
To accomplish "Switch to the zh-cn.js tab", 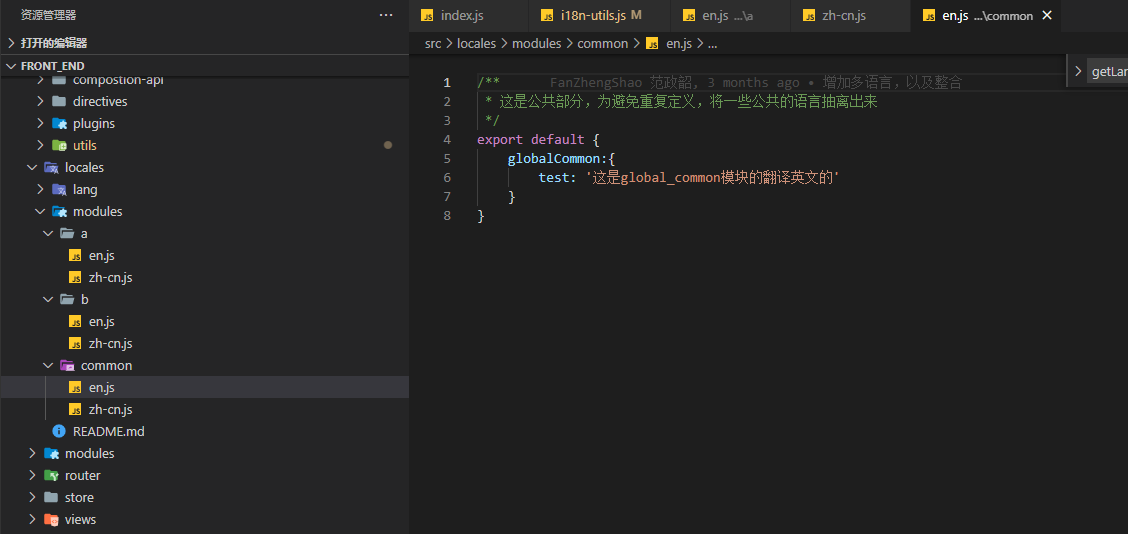I will point(843,15).
